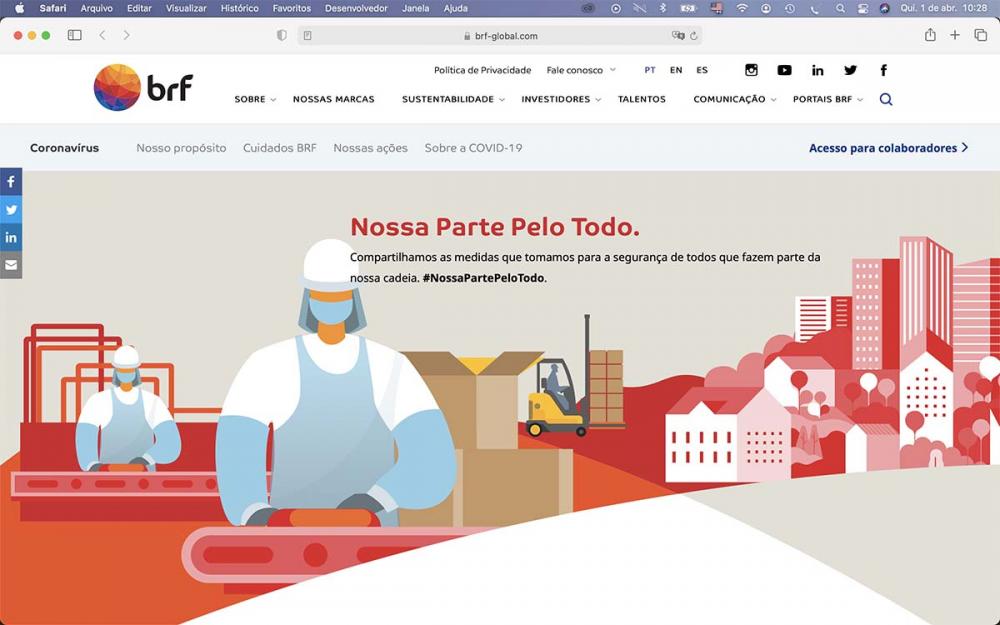The height and width of the screenshot is (625, 1000).
Task: Open Siri from menu bar
Action: [884, 8]
